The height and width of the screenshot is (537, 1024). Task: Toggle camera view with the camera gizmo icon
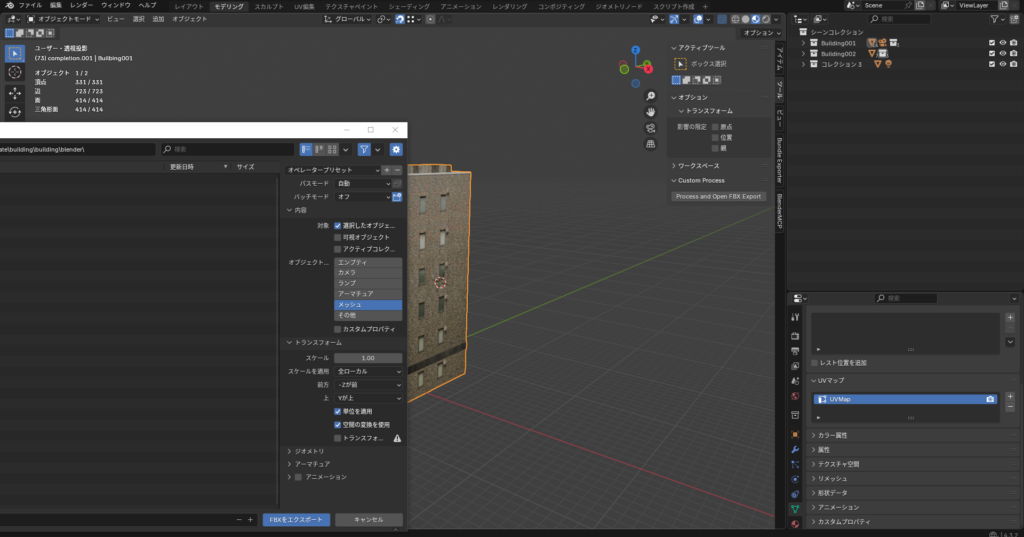coord(650,128)
